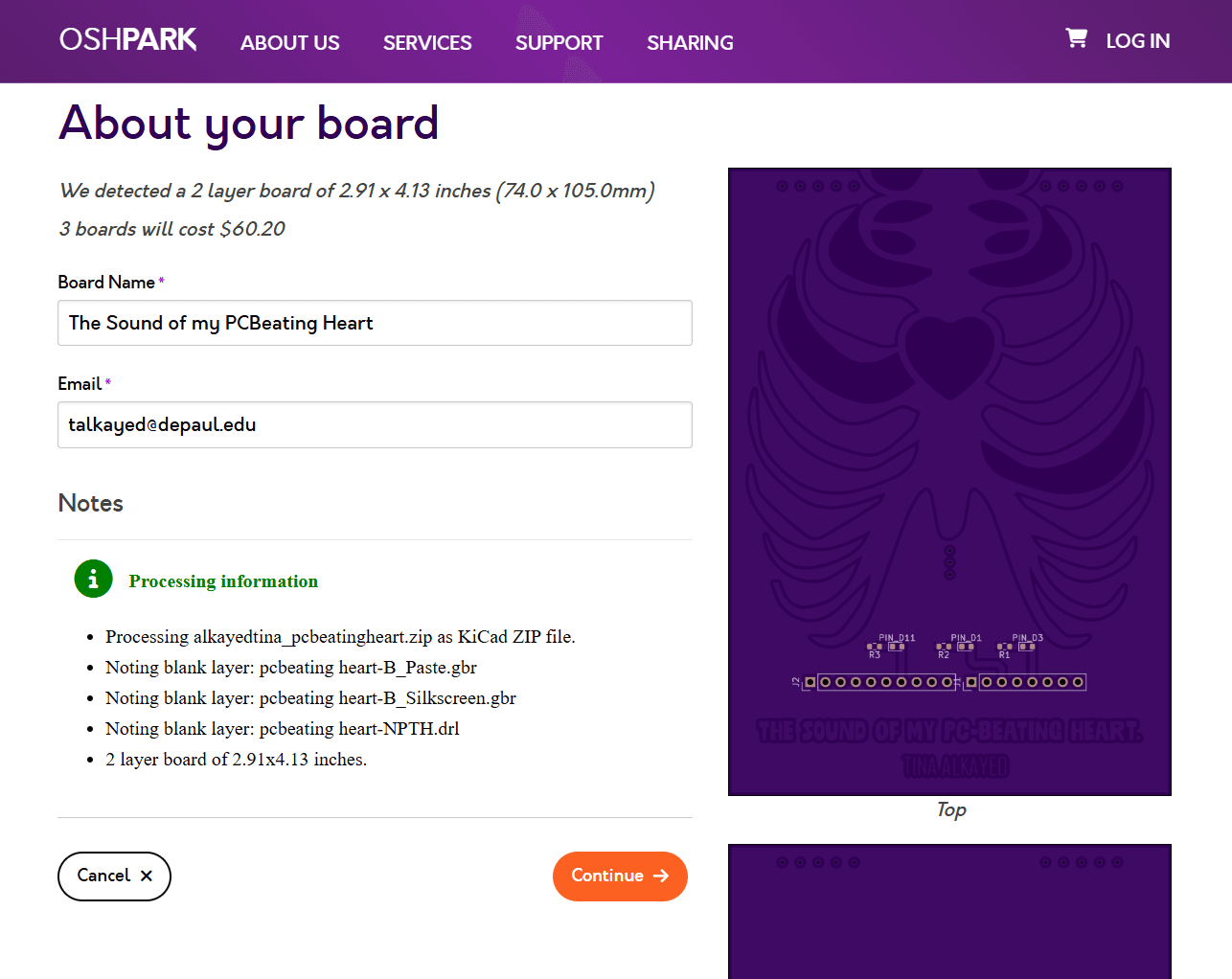Open the shopping cart
The width and height of the screenshot is (1232, 979).
(x=1076, y=38)
